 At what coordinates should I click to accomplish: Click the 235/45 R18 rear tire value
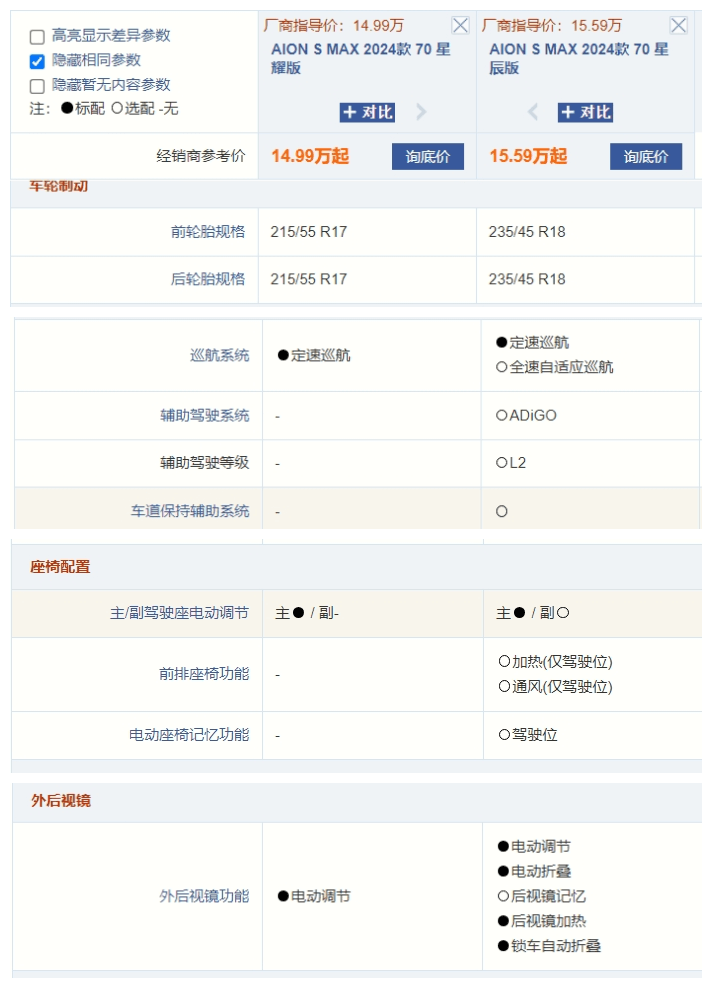pos(527,279)
